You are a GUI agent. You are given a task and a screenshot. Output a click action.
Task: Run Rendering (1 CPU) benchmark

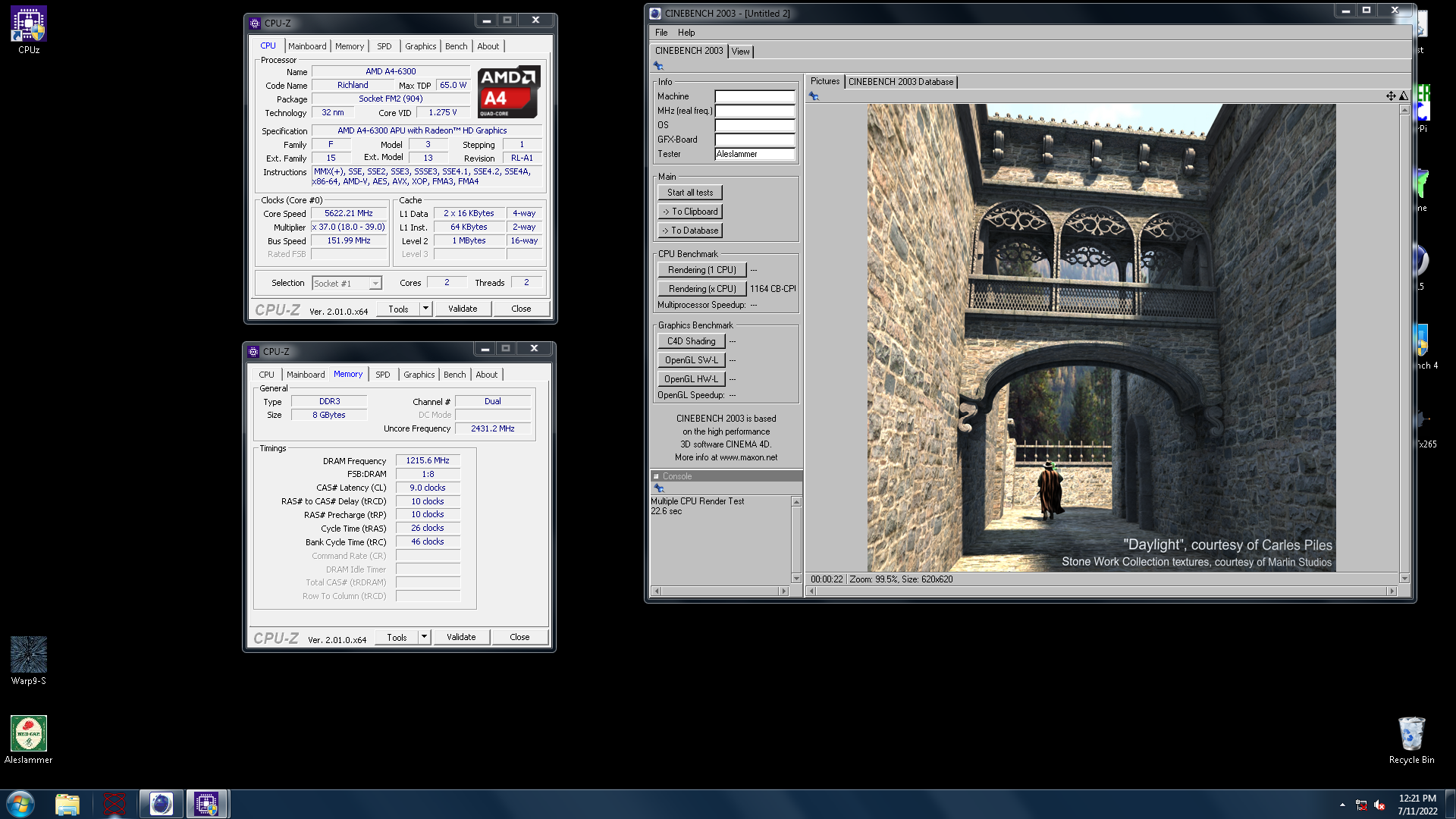click(x=702, y=270)
